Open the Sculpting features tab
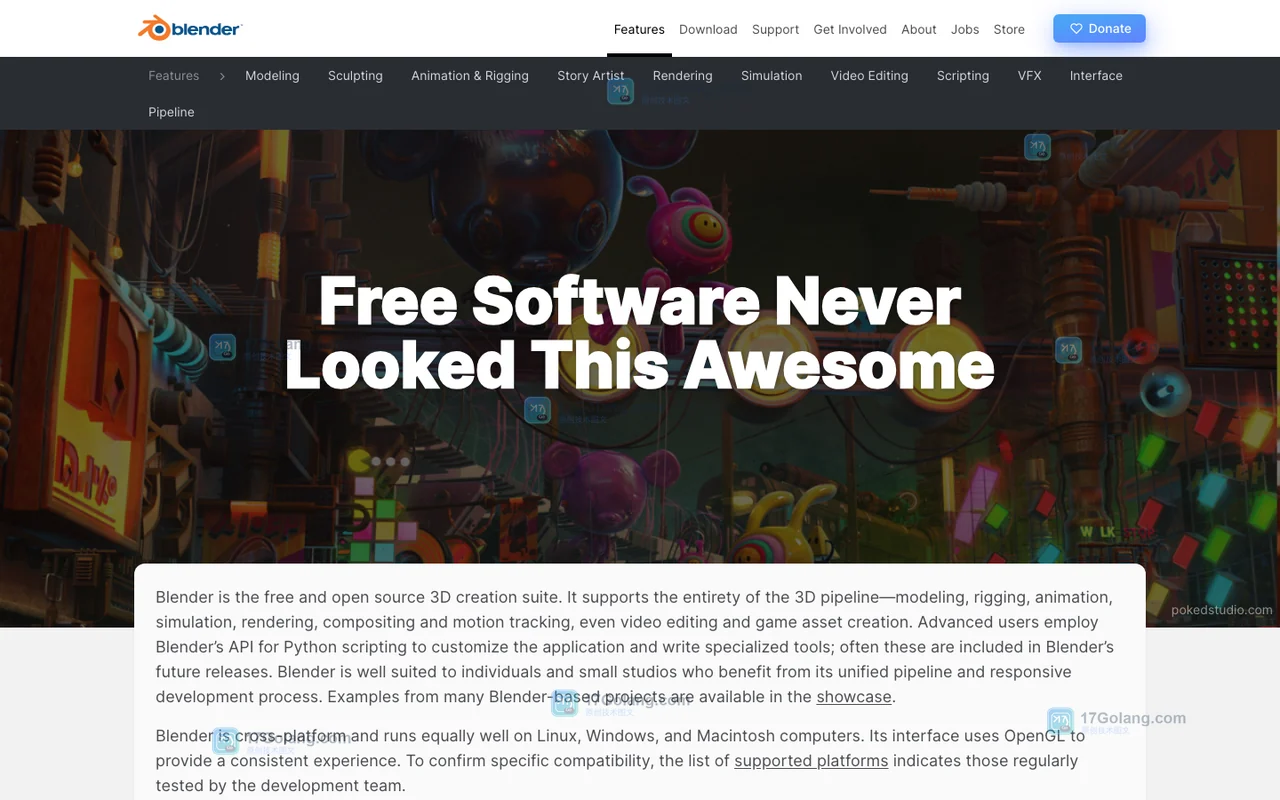Viewport: 1280px width, 800px height. (x=355, y=76)
